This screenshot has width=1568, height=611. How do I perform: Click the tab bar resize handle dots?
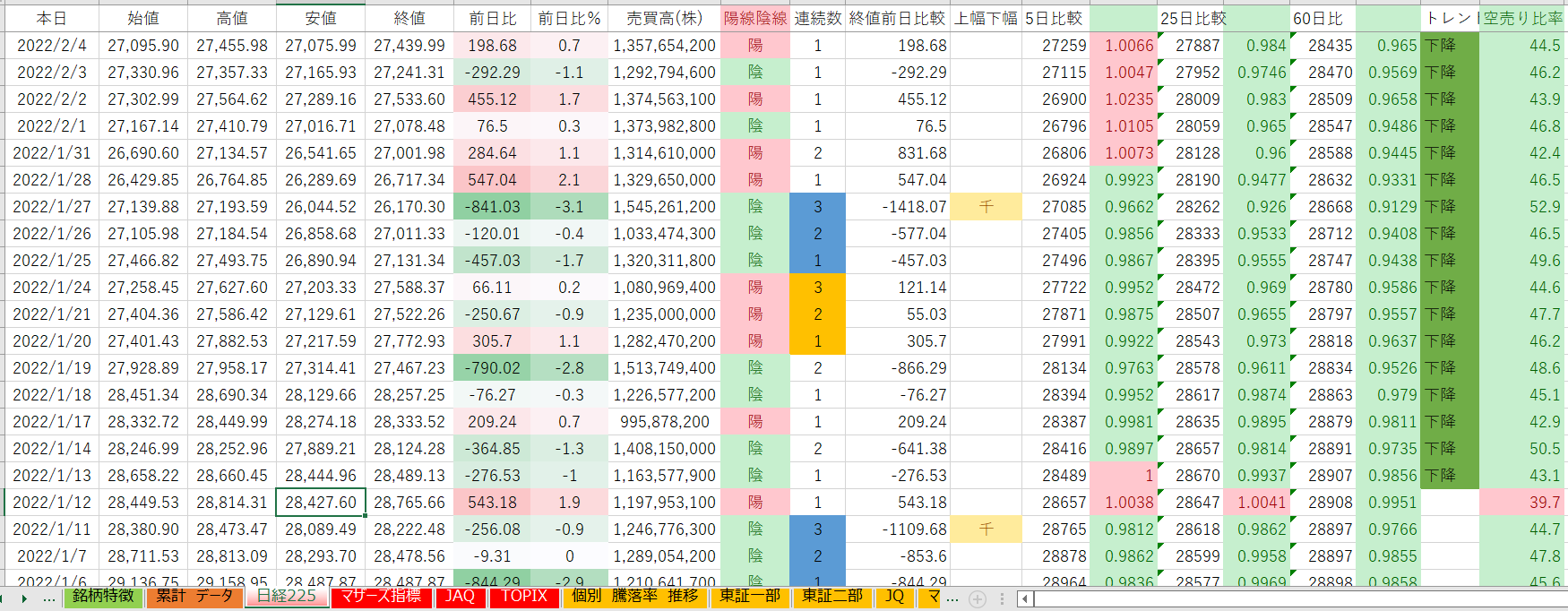click(1004, 598)
